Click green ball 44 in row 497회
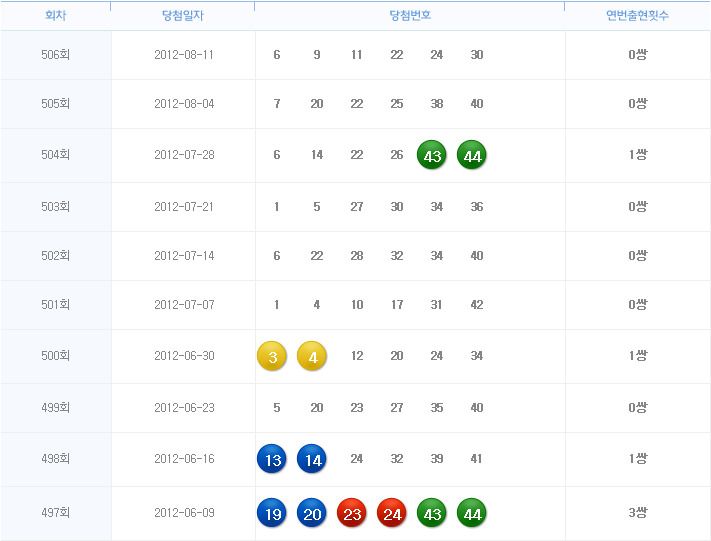The width and height of the screenshot is (711, 541). point(472,513)
